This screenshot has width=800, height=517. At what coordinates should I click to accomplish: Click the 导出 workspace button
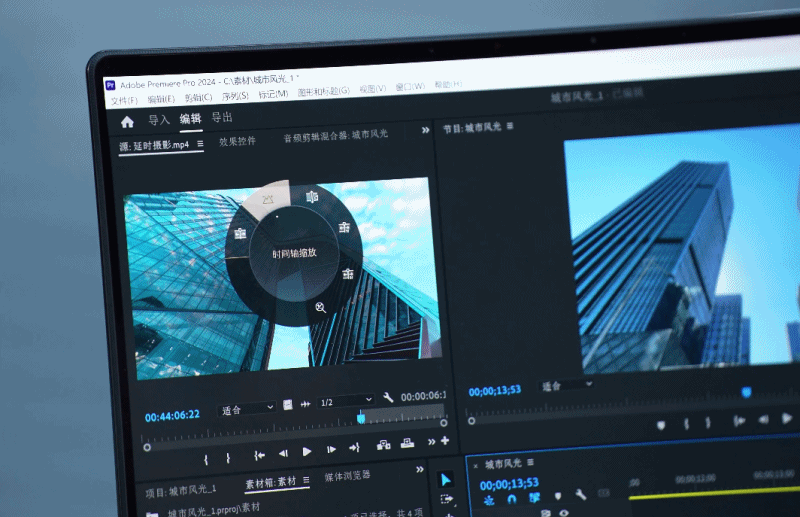221,118
